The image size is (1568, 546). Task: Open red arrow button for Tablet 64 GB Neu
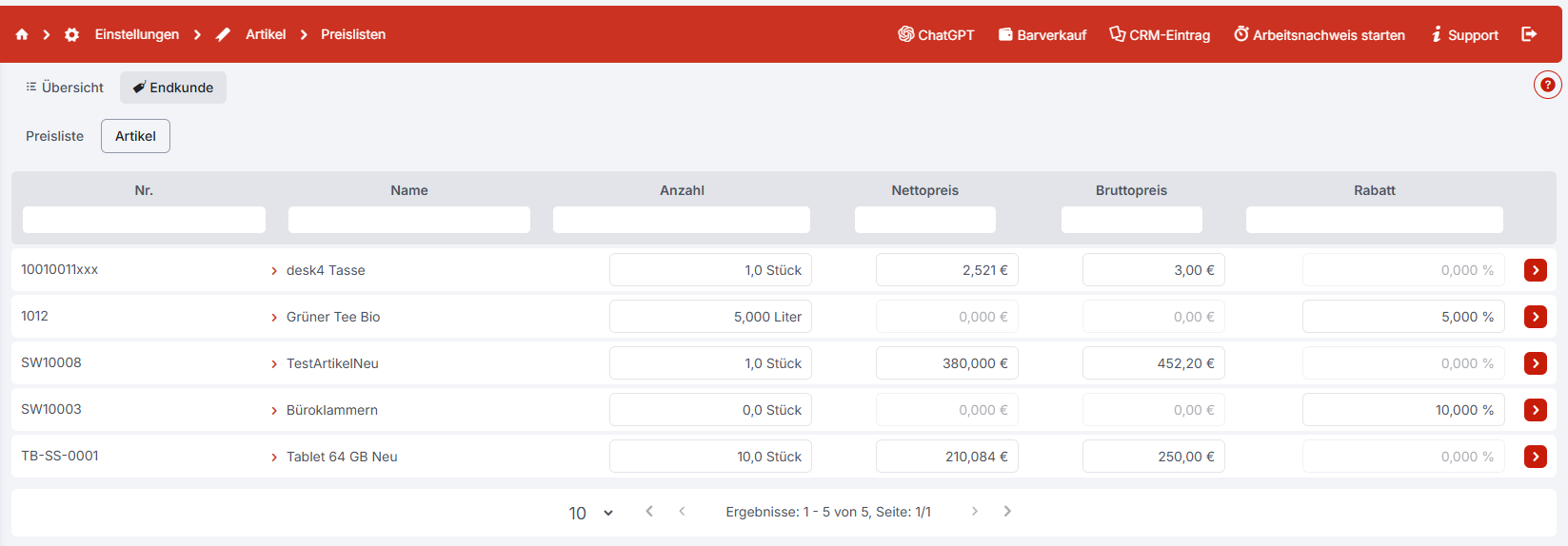click(1535, 457)
